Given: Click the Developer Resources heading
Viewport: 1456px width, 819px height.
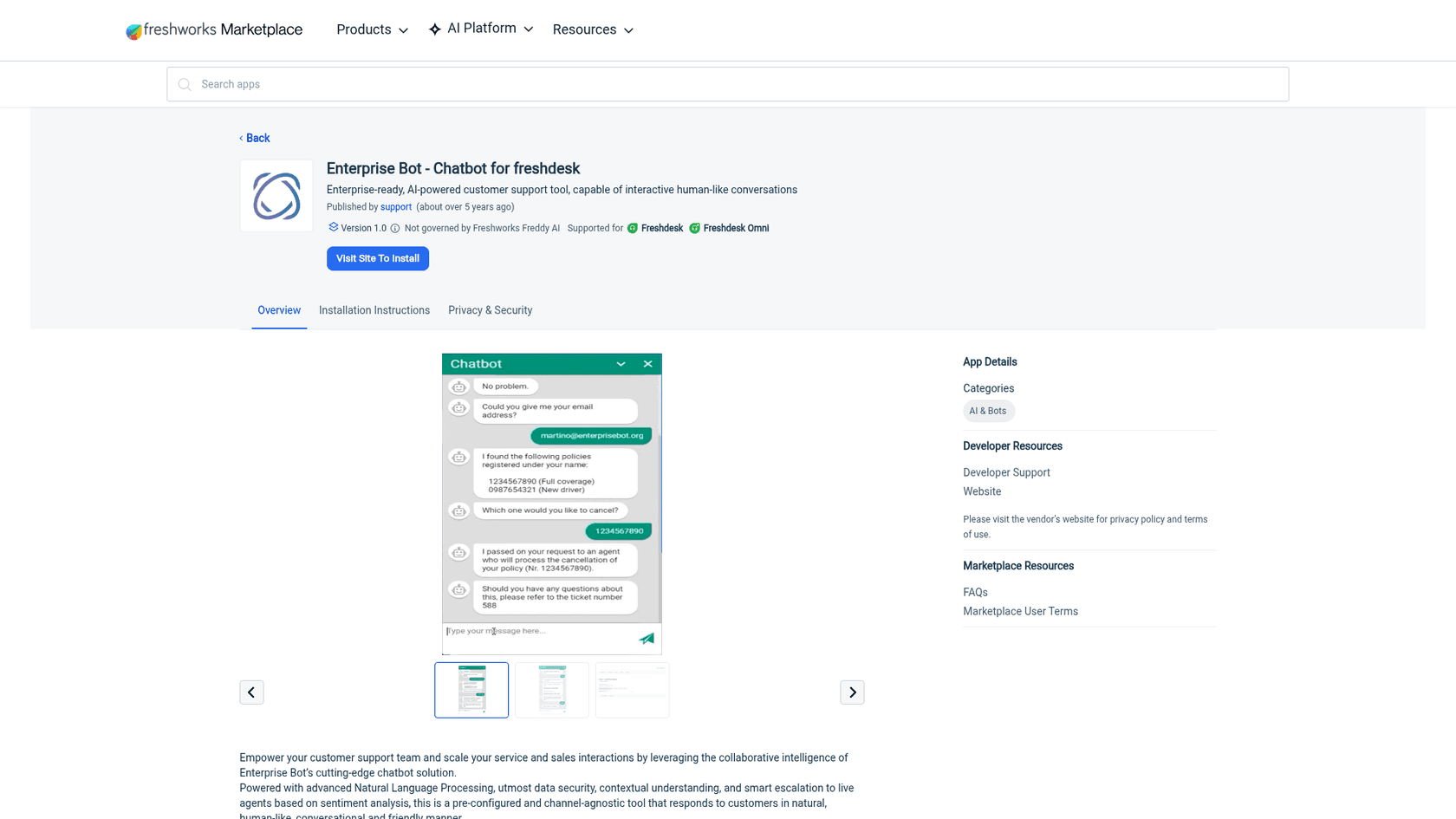Looking at the screenshot, I should [1012, 446].
